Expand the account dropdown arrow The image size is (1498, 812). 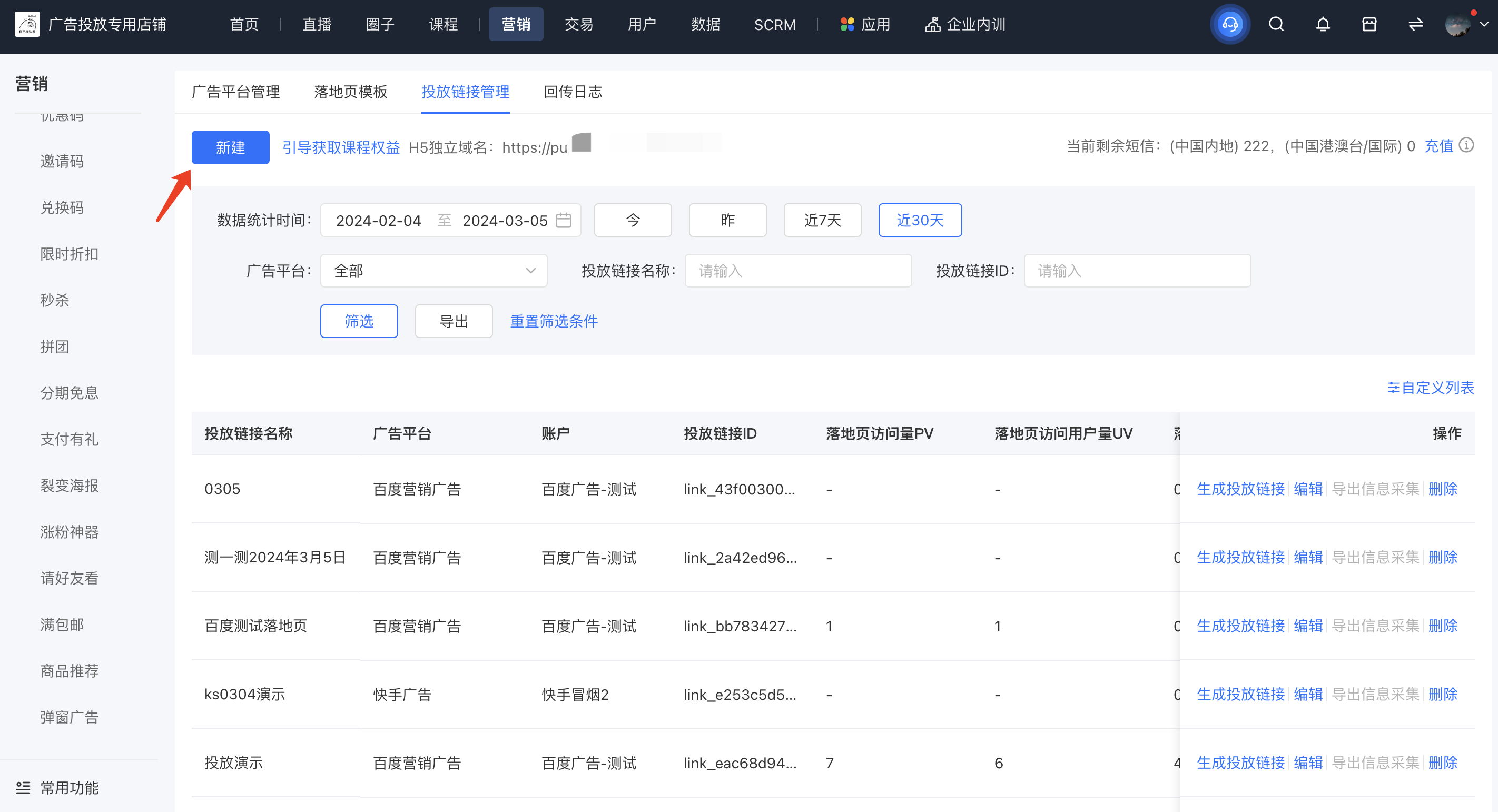[1484, 24]
